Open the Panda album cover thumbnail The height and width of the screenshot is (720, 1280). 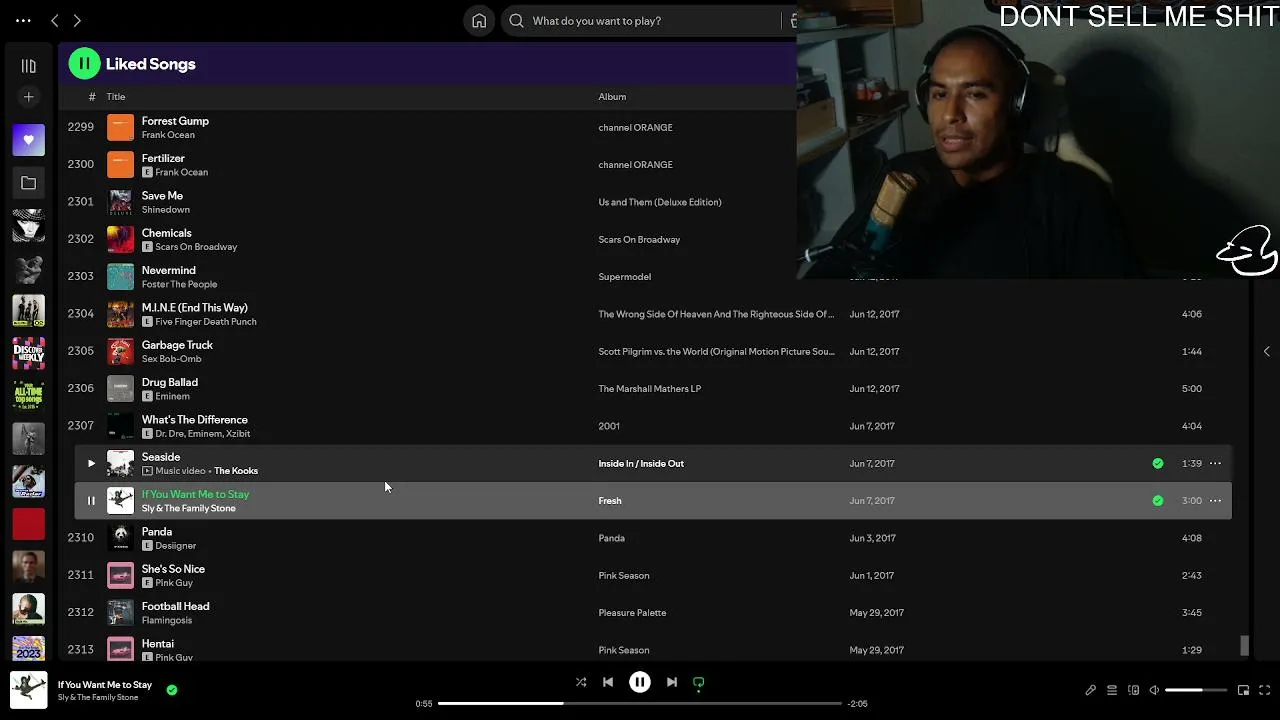click(120, 538)
